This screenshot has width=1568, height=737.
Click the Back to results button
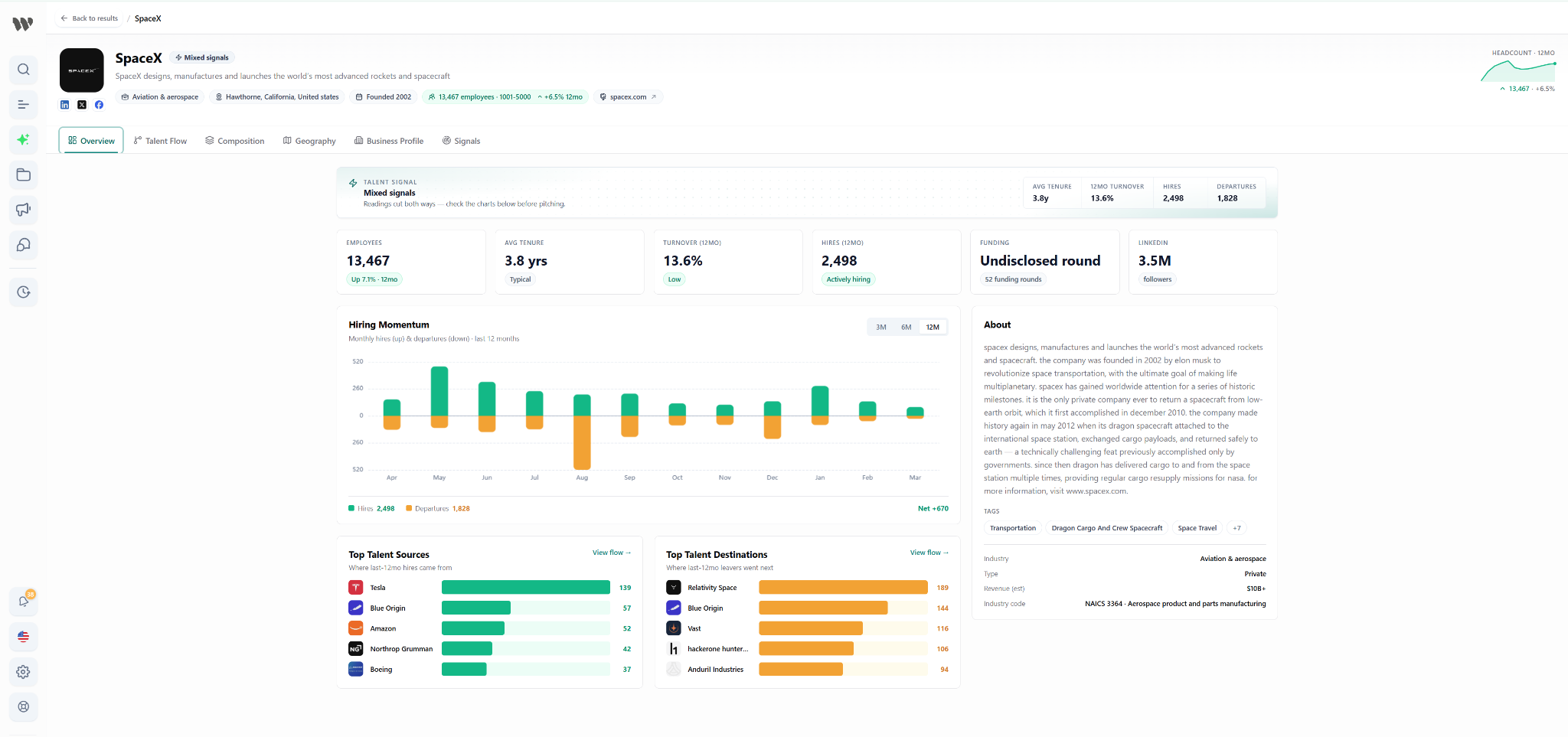click(x=90, y=18)
